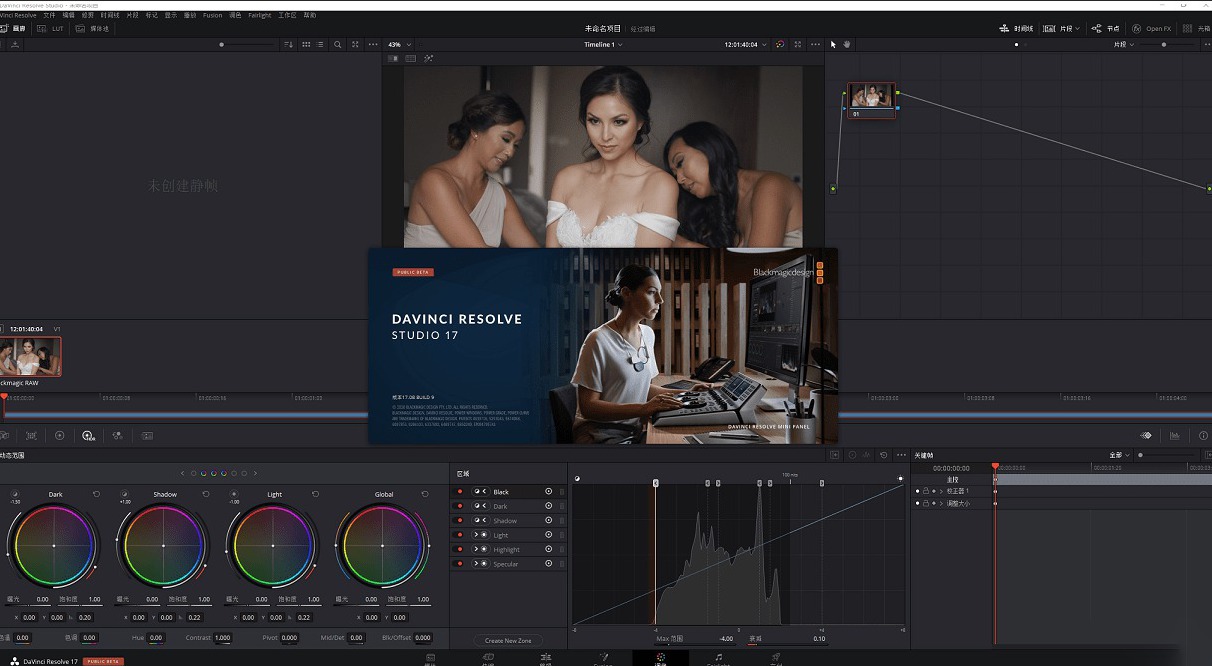Click gallery thumbnail size slider handle
This screenshot has width=1212, height=666.
(222, 45)
